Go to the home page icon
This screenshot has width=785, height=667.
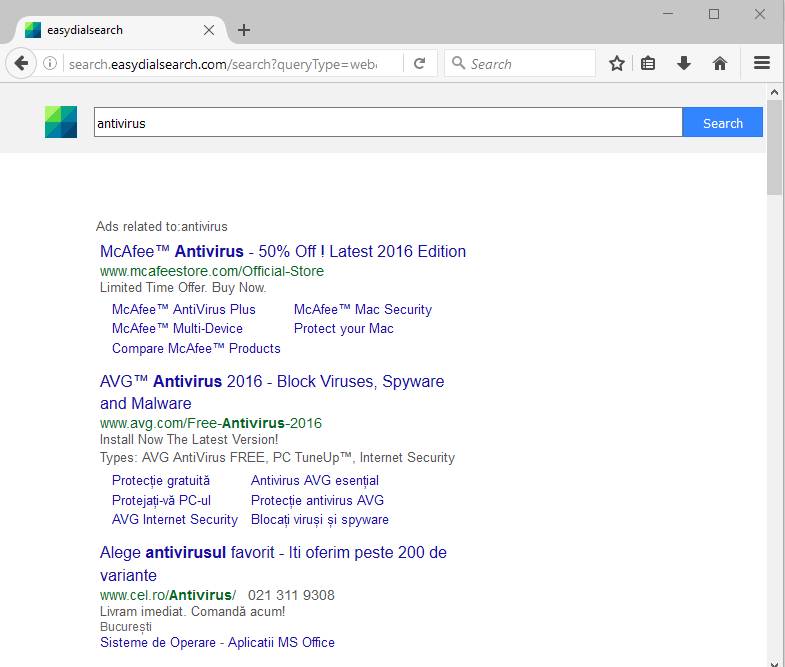coord(720,63)
